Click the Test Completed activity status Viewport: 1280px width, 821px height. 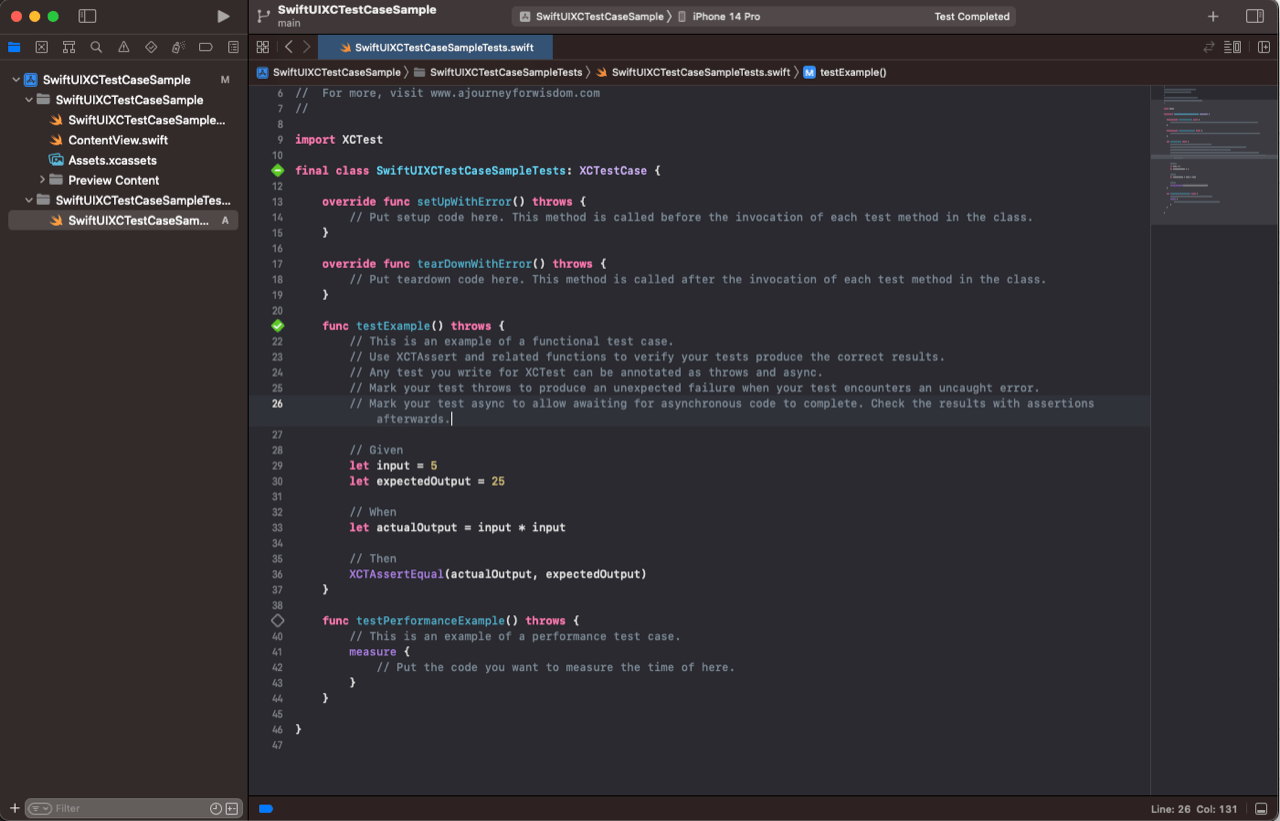(972, 16)
